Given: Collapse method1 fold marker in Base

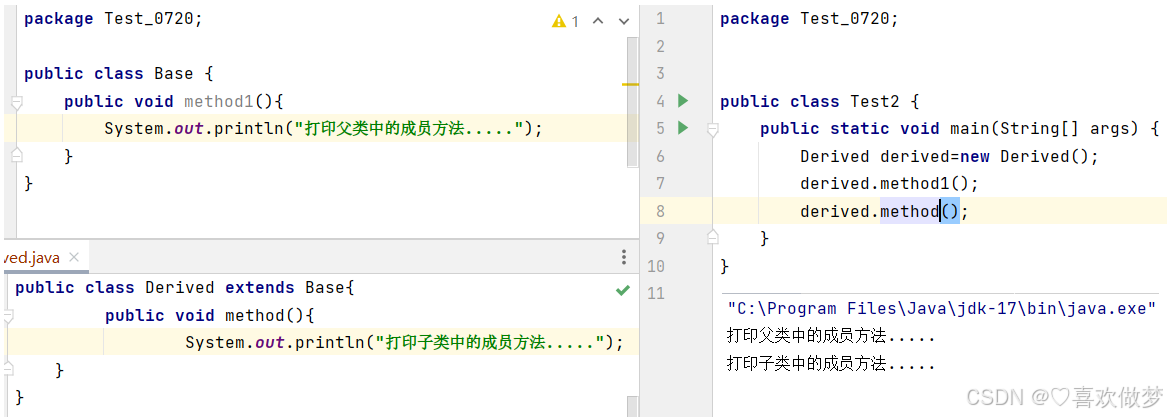Looking at the screenshot, I should 16,101.
